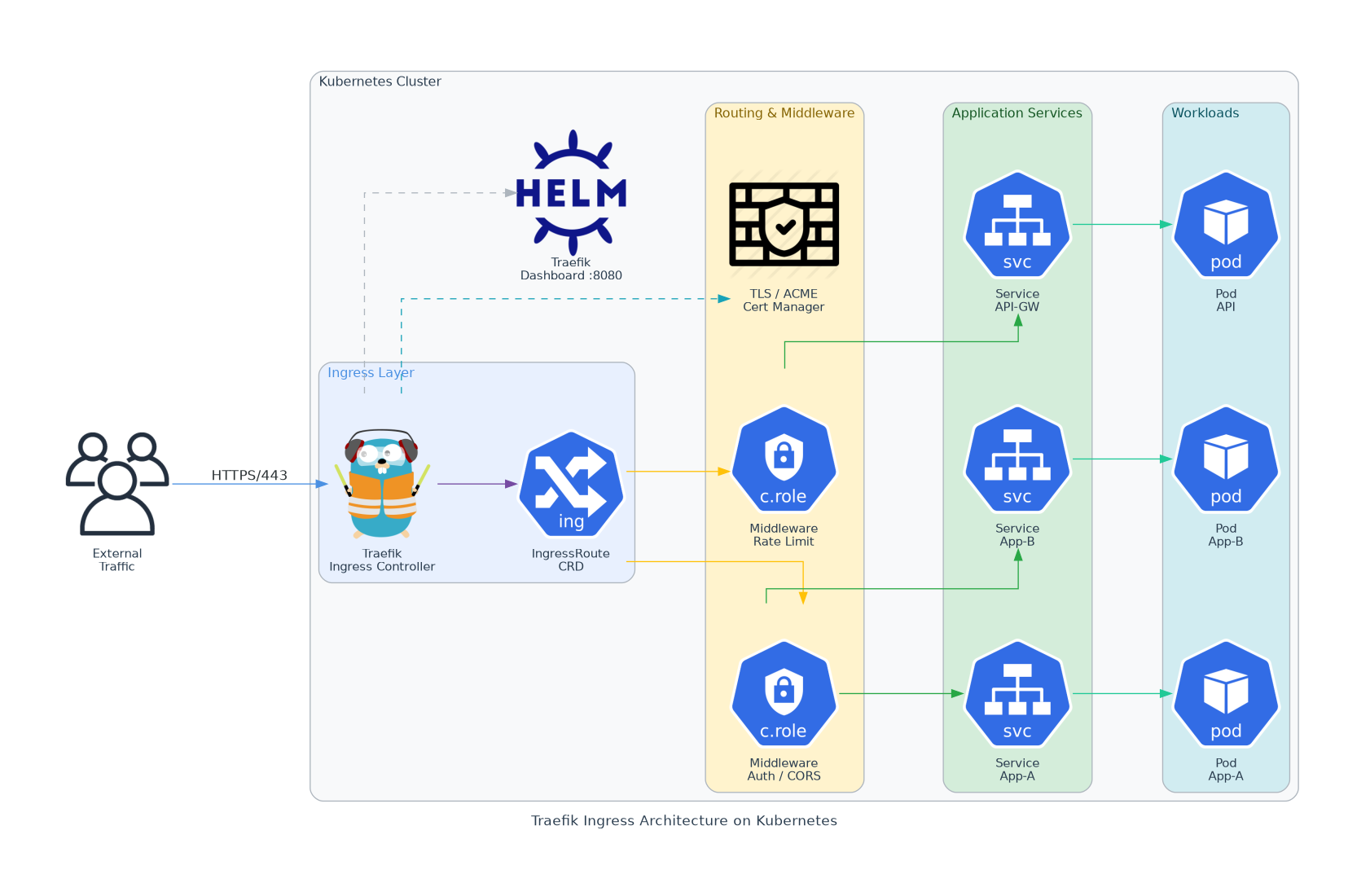Select the Service App-B caption
The image size is (1370, 896).
1017,534
